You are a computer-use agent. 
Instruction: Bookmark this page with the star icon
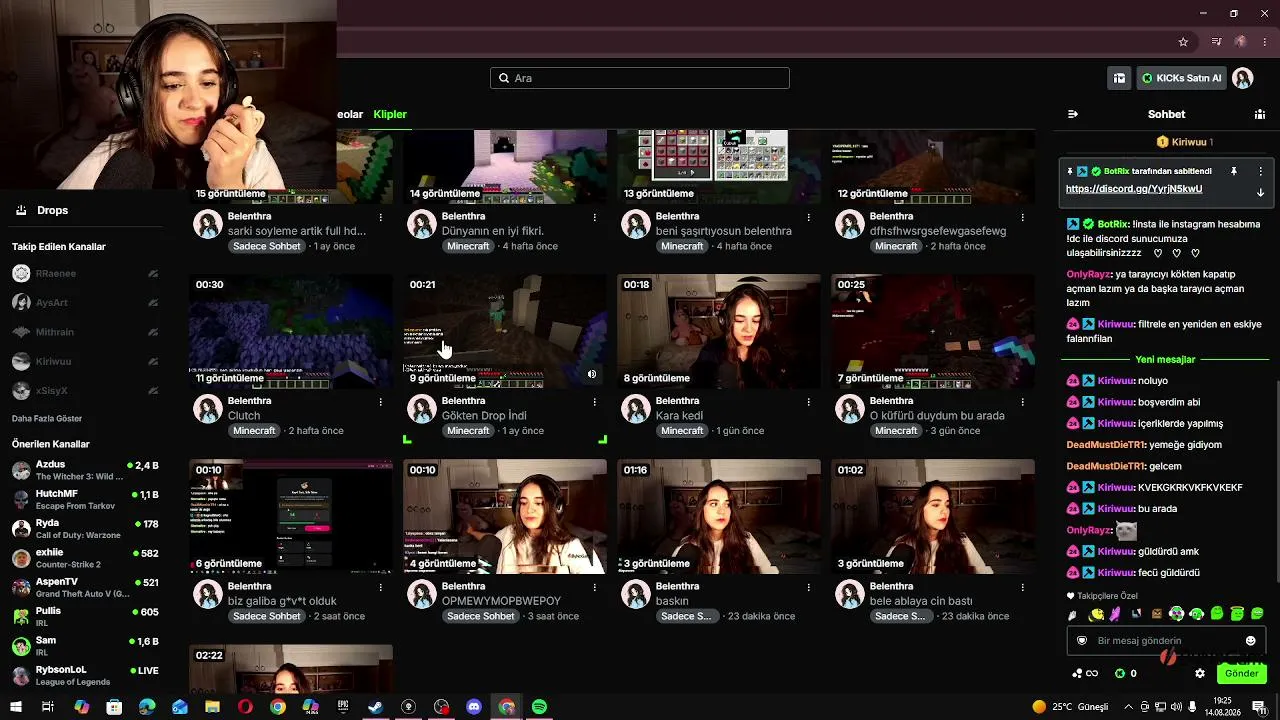1183,42
